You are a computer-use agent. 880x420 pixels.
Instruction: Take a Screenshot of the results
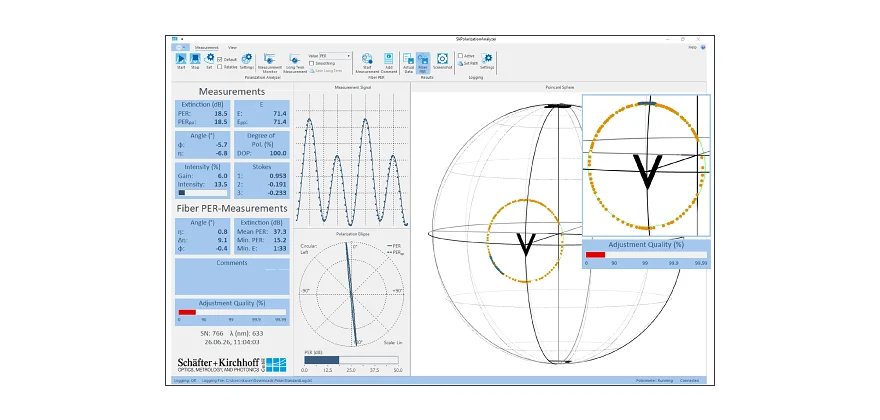442,61
